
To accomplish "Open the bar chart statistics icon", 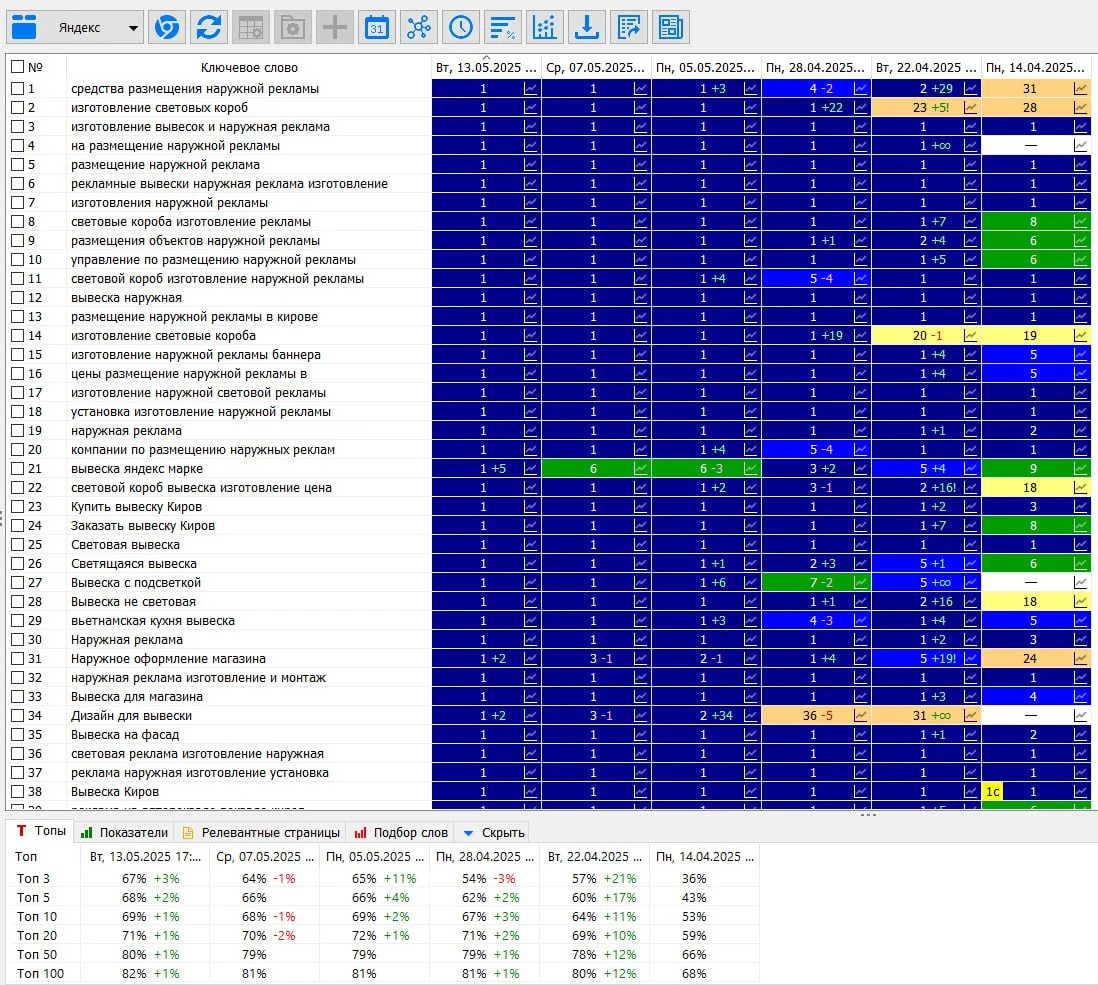I will (545, 27).
